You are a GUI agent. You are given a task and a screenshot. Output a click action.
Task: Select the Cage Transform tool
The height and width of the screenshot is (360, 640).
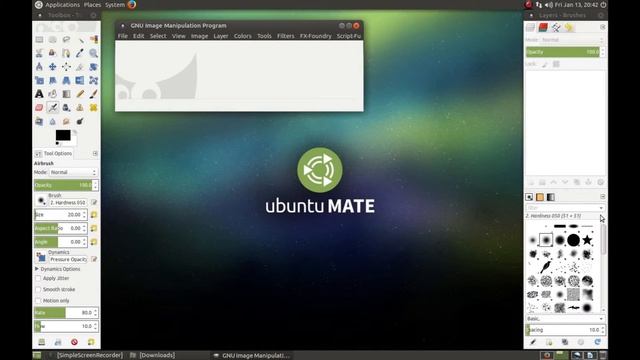(x=93, y=80)
